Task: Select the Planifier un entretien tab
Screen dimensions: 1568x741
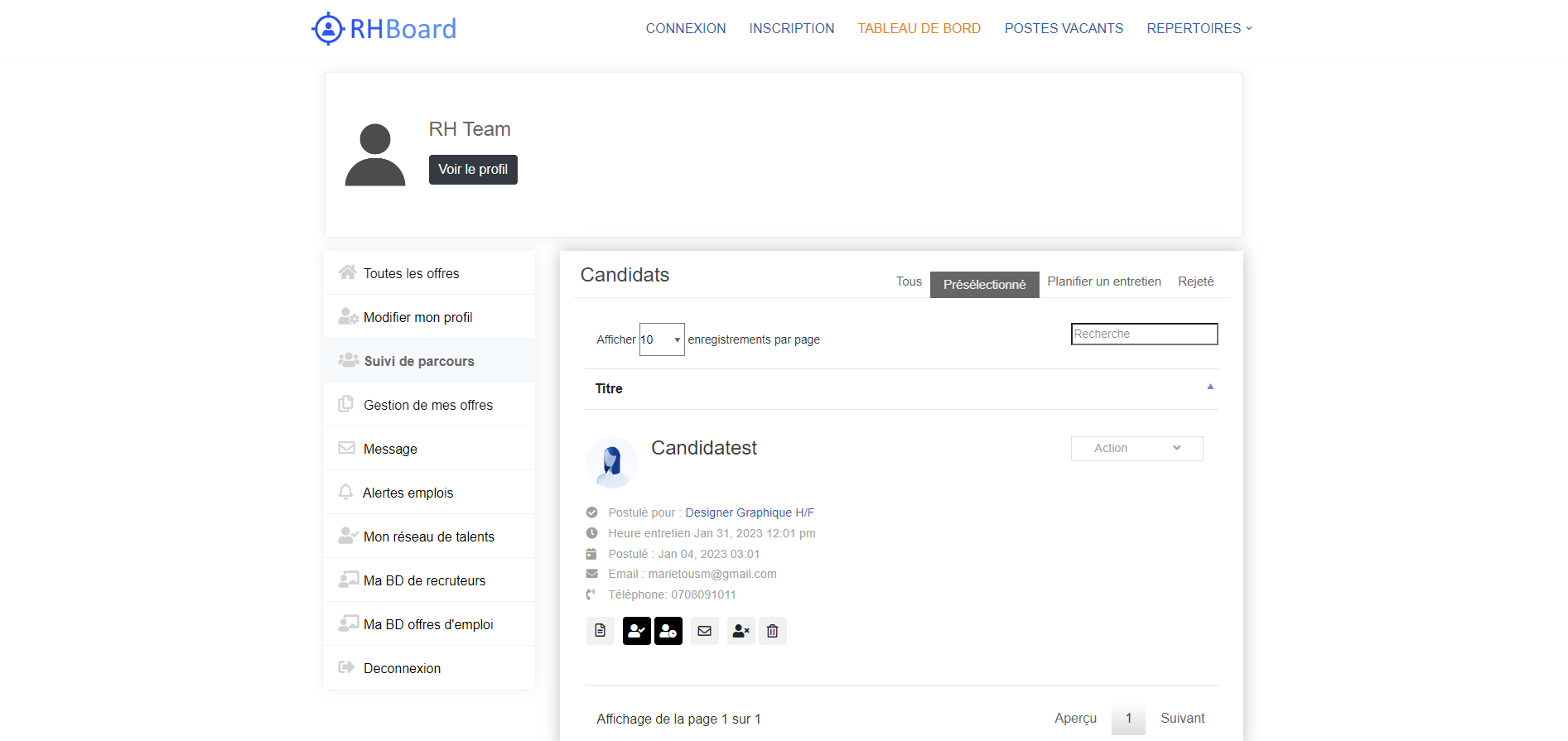Action: click(x=1103, y=281)
